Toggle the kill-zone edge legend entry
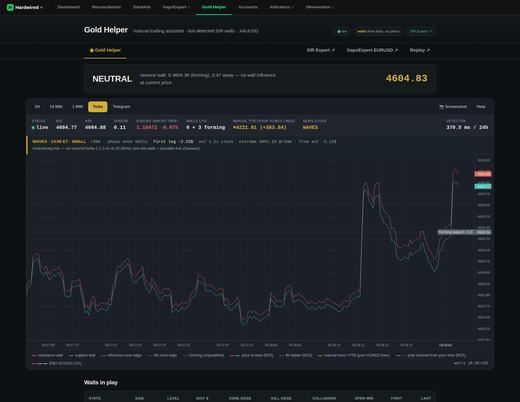The image size is (520, 402). (x=162, y=356)
